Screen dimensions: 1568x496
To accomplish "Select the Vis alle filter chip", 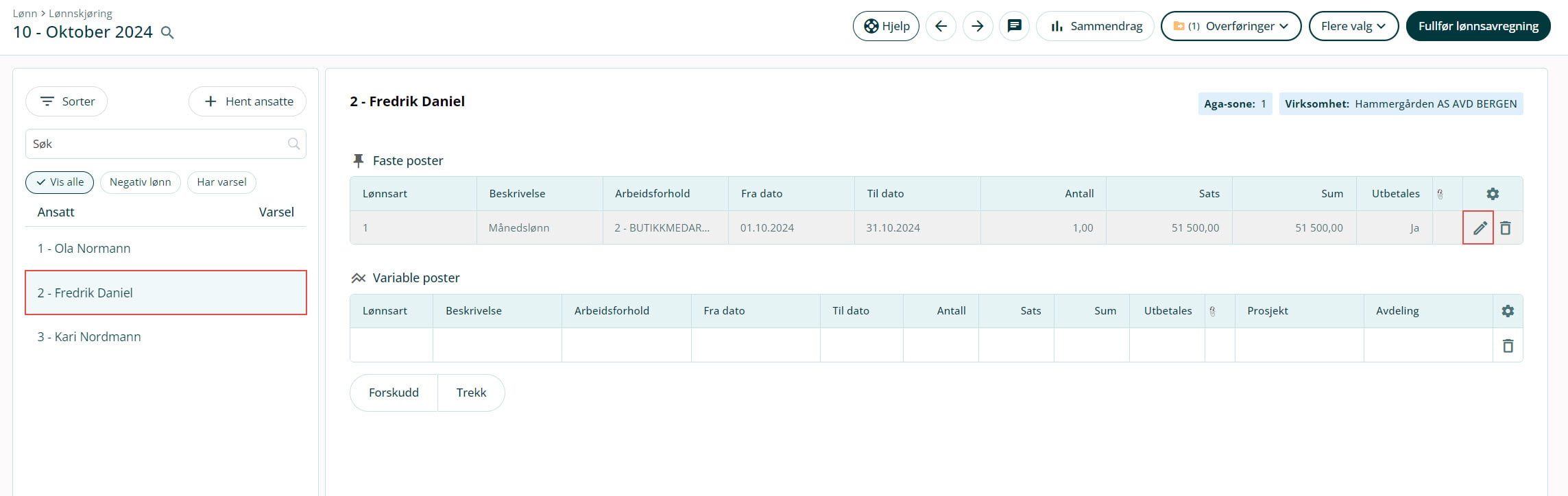I will point(60,182).
